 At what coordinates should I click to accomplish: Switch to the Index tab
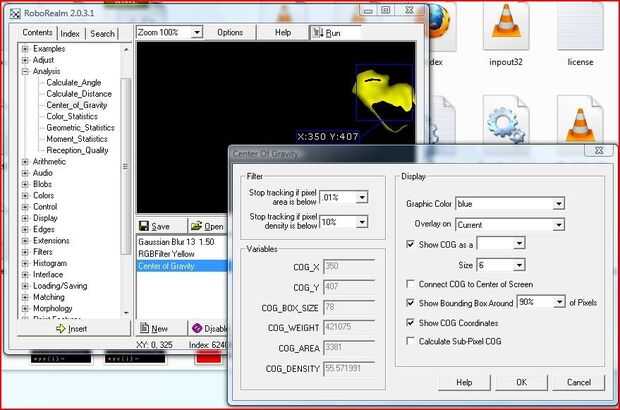click(x=70, y=34)
